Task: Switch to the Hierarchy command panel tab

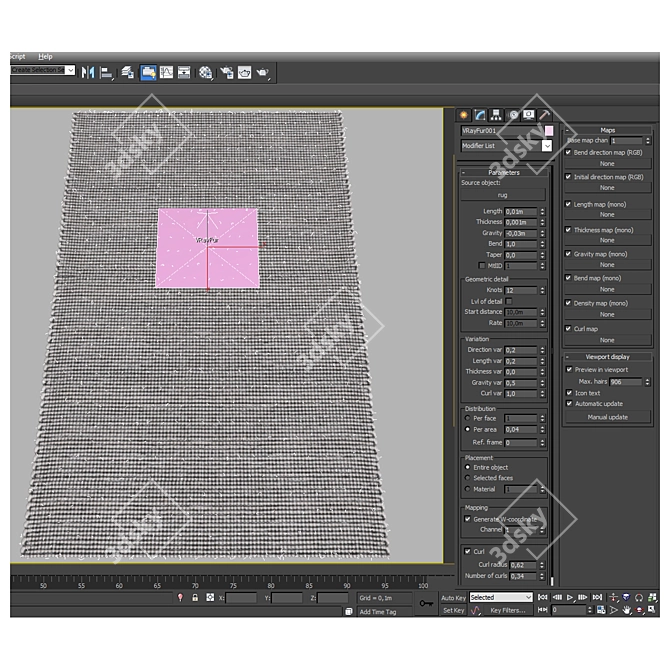Action: (x=496, y=115)
